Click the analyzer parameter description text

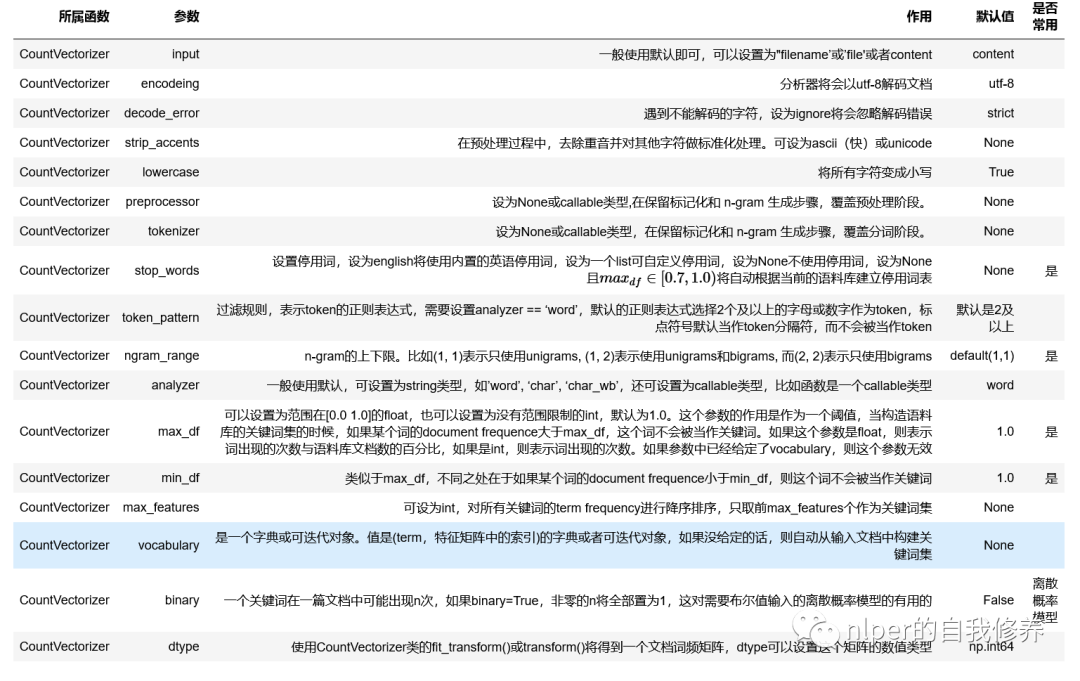599,386
